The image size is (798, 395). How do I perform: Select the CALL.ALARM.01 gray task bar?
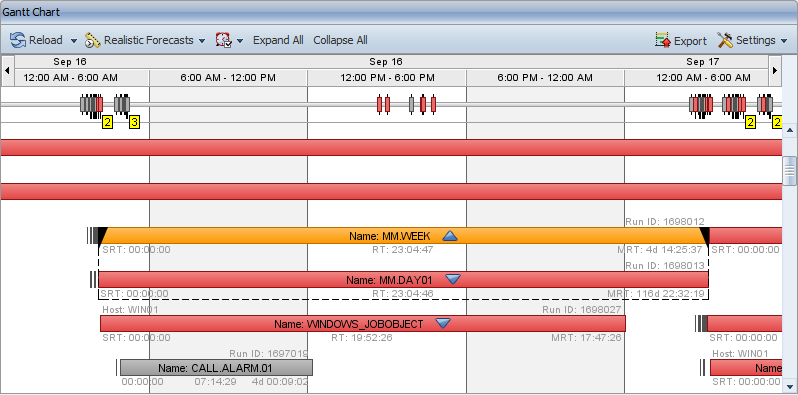pyautogui.click(x=216, y=368)
